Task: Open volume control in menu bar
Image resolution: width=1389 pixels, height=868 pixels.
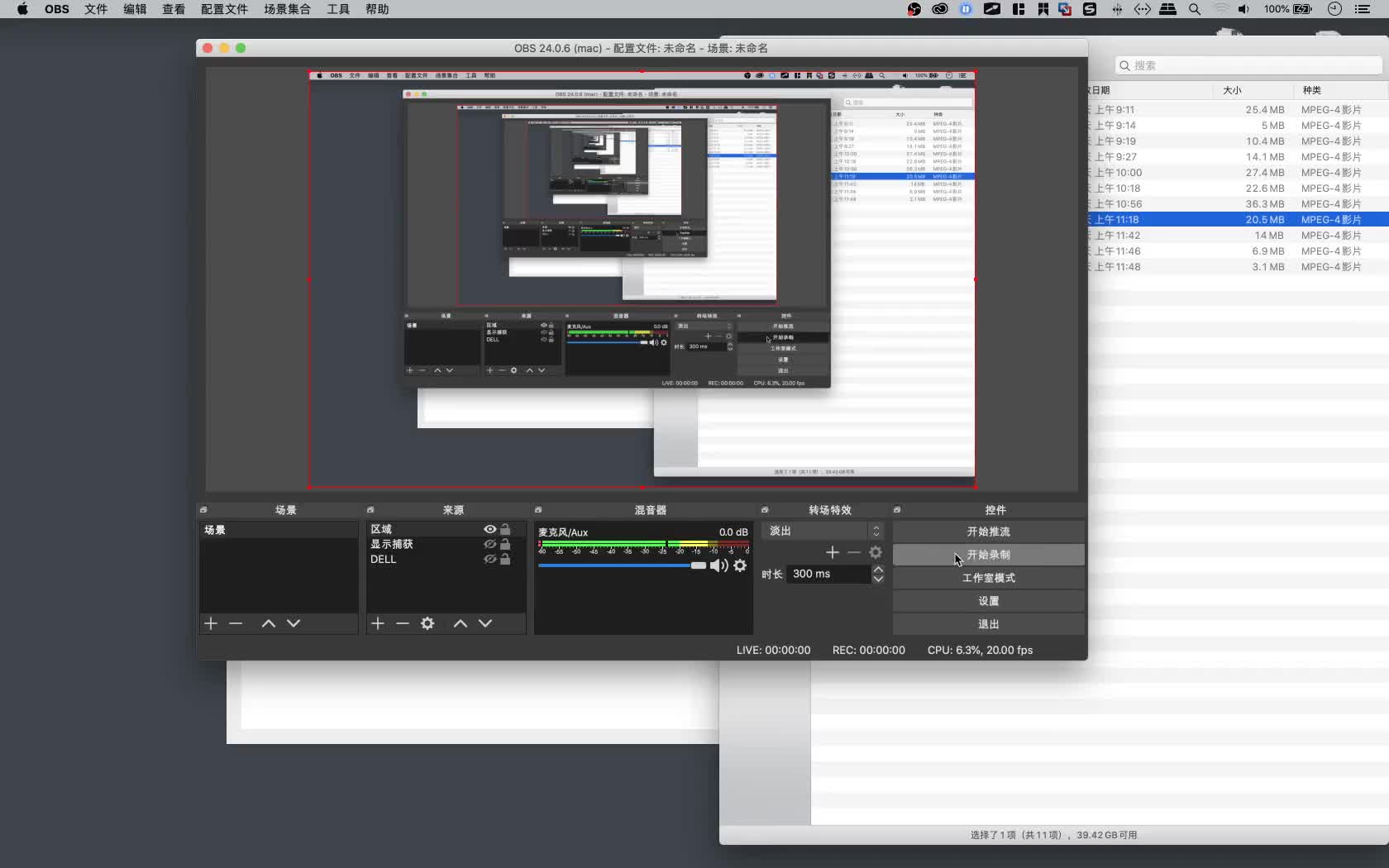Action: (x=1243, y=9)
